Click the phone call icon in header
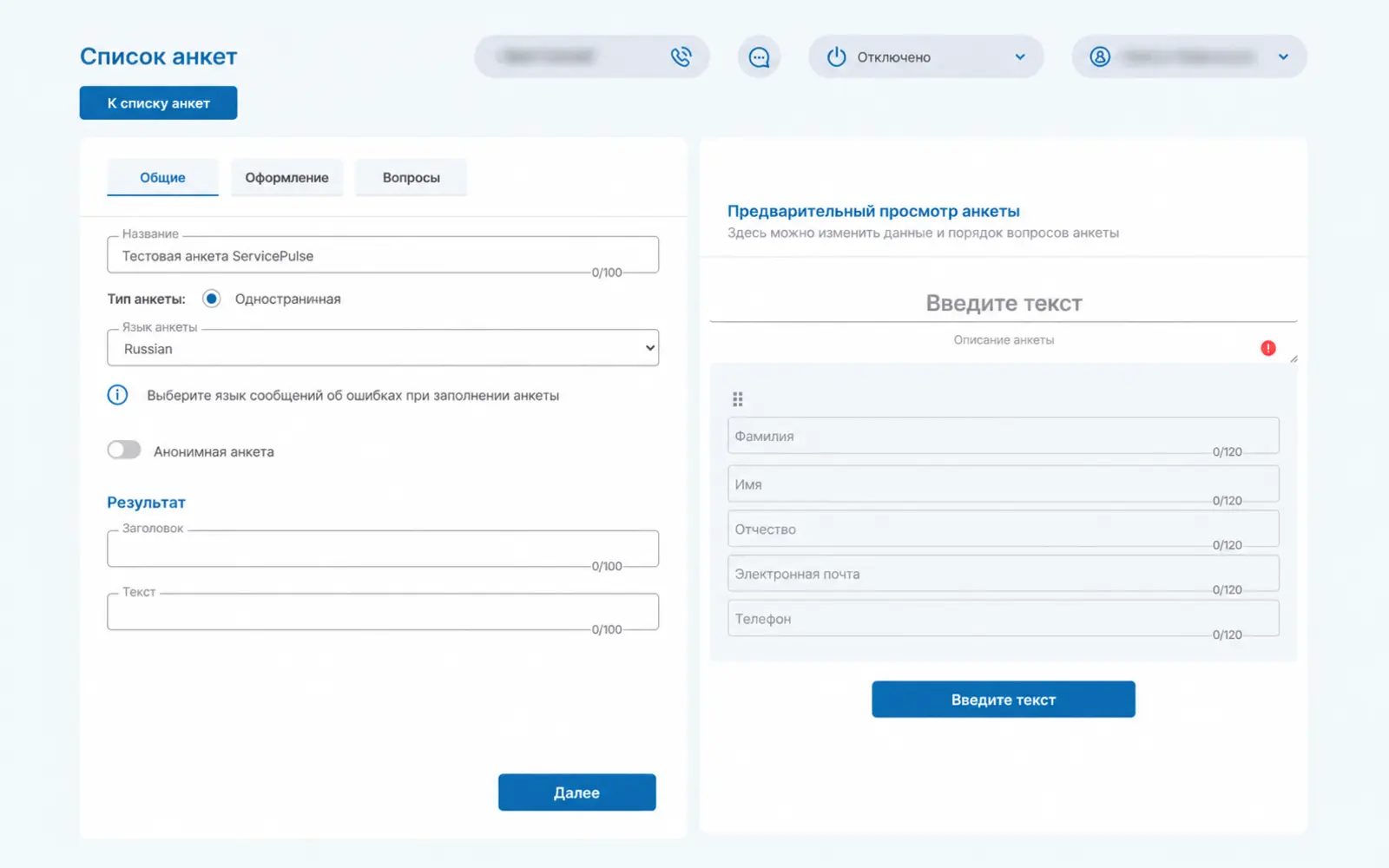 681,56
